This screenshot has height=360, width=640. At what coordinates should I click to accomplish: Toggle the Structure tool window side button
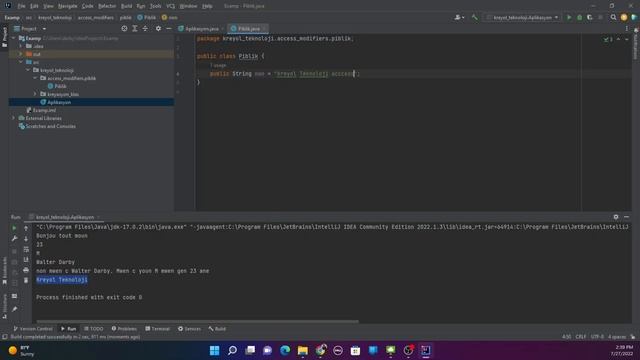tap(4, 306)
